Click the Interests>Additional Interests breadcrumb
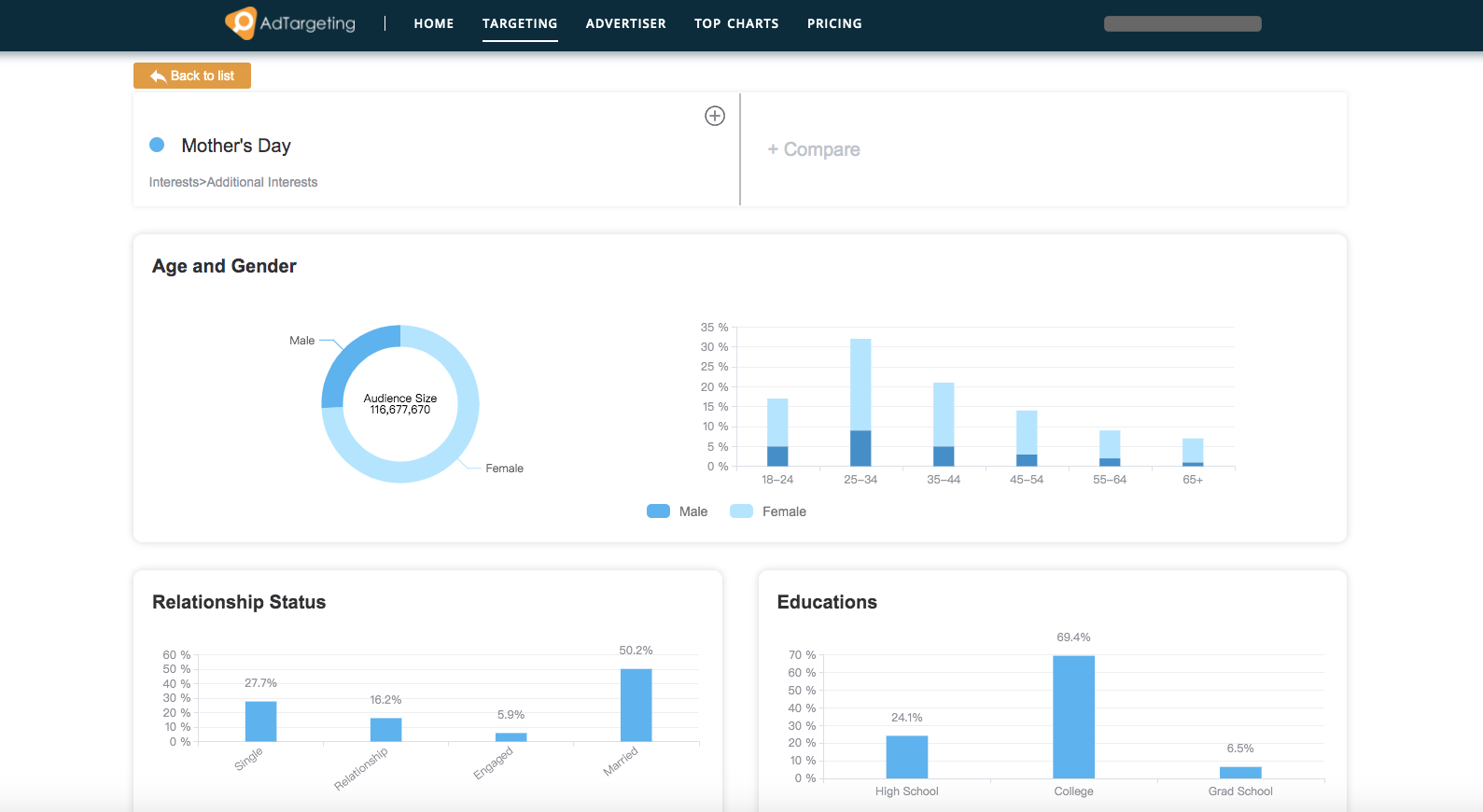 [233, 182]
